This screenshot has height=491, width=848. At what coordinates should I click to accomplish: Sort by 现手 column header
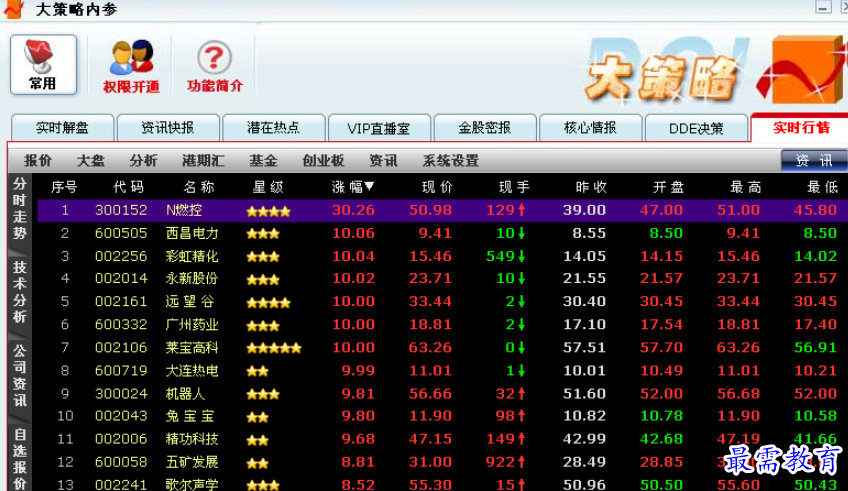tap(514, 187)
